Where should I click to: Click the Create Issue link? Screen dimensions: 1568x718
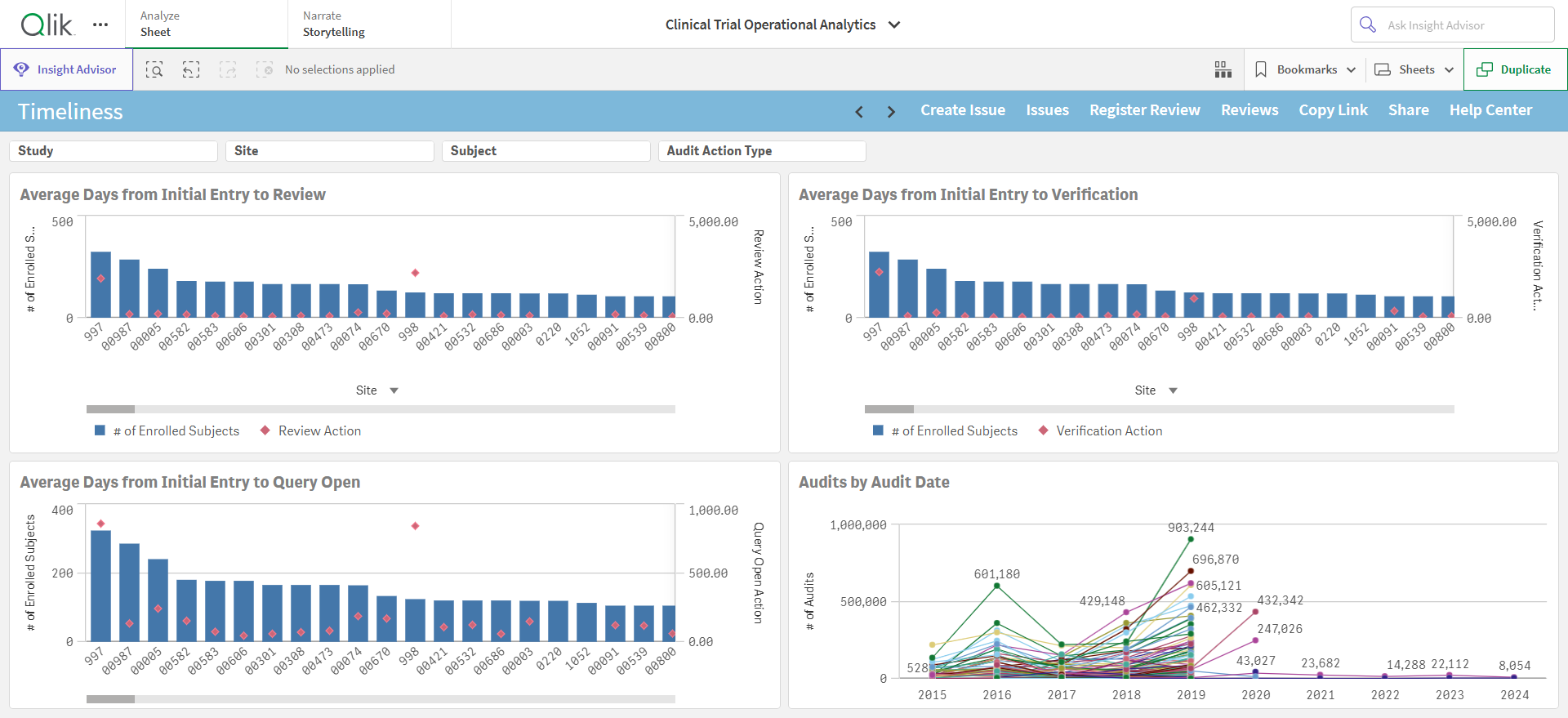pyautogui.click(x=963, y=110)
